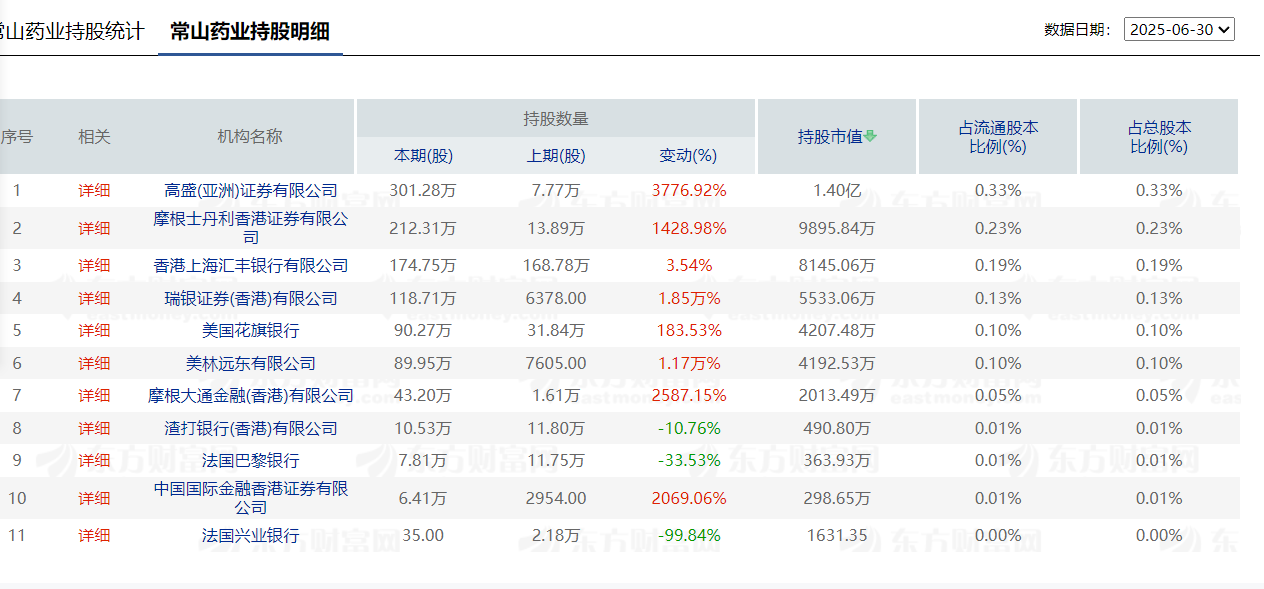The width and height of the screenshot is (1264, 589).
Task: Click the 数据日期 label
Action: 1078,30
